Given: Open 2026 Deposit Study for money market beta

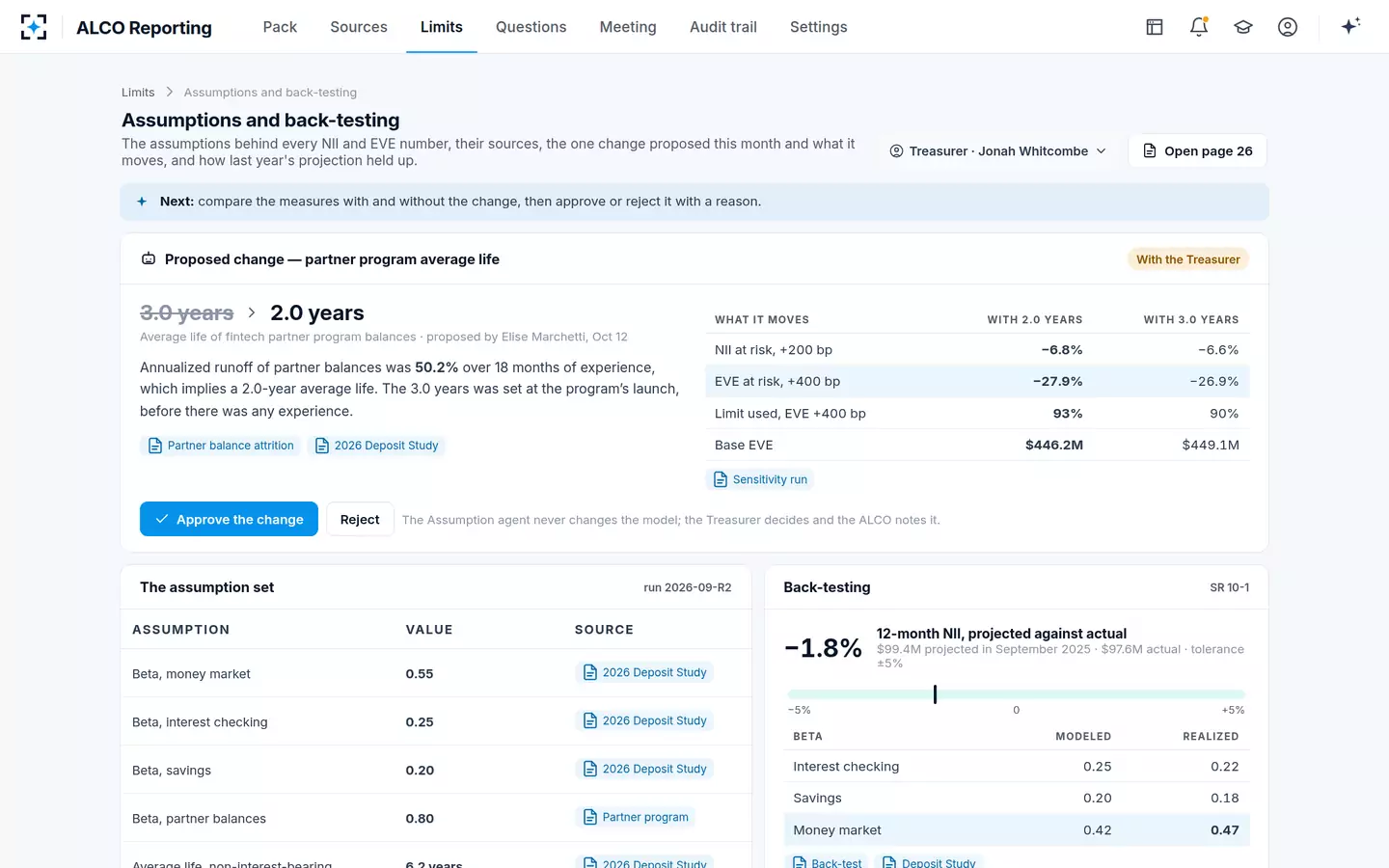Looking at the screenshot, I should click(x=644, y=672).
